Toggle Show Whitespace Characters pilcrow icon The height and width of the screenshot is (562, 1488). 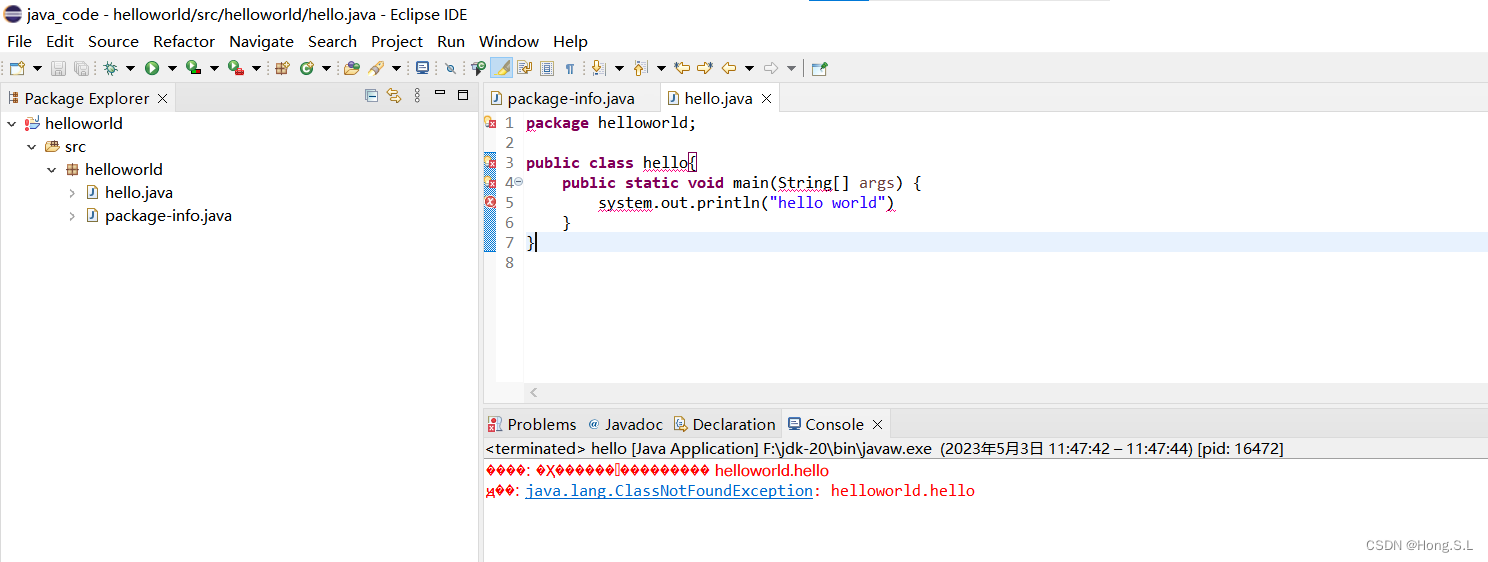569,68
